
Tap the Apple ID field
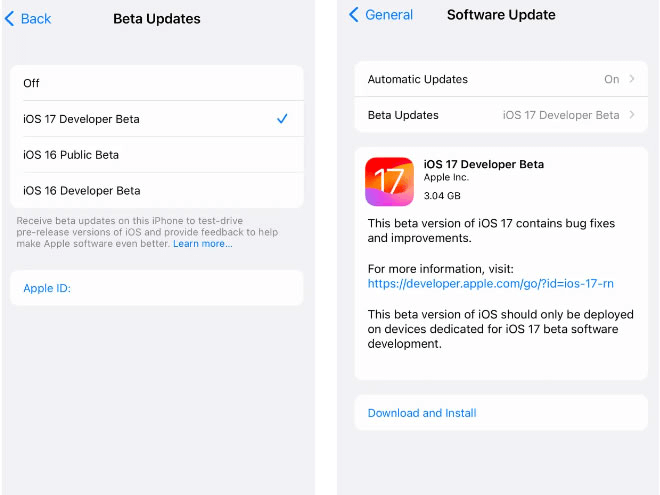coord(157,288)
